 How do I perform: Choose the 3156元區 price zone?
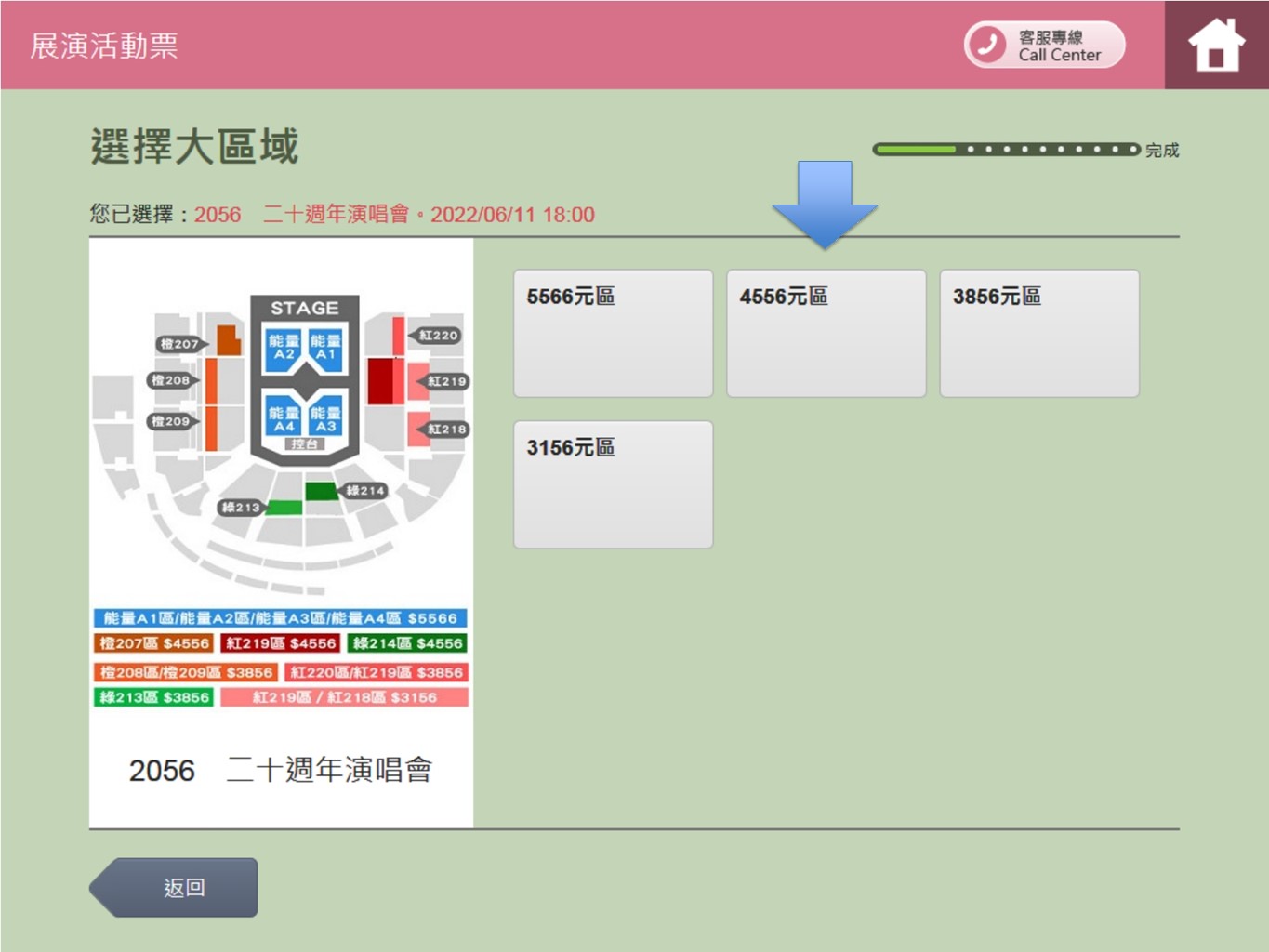pos(613,483)
